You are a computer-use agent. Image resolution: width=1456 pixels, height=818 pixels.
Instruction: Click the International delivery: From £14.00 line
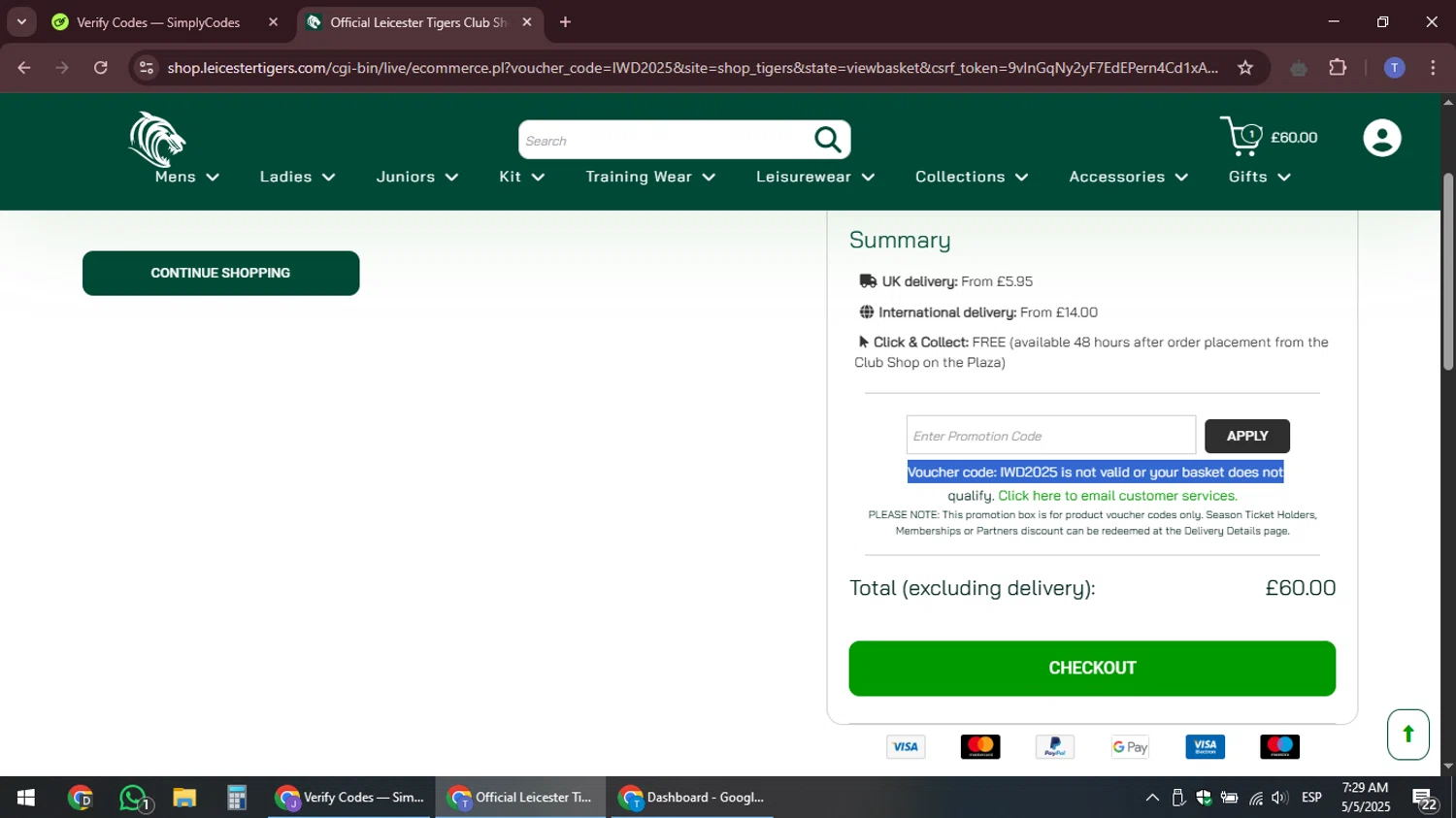pos(978,312)
